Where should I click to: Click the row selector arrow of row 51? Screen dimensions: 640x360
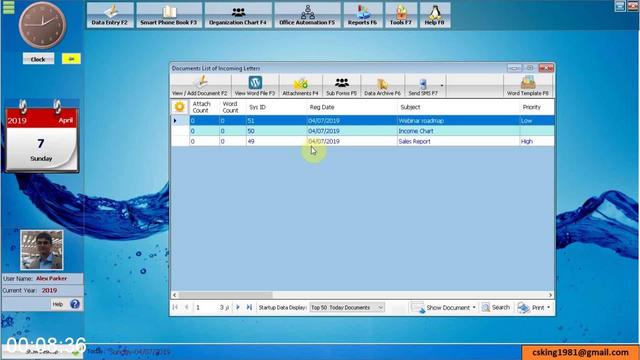[176, 121]
